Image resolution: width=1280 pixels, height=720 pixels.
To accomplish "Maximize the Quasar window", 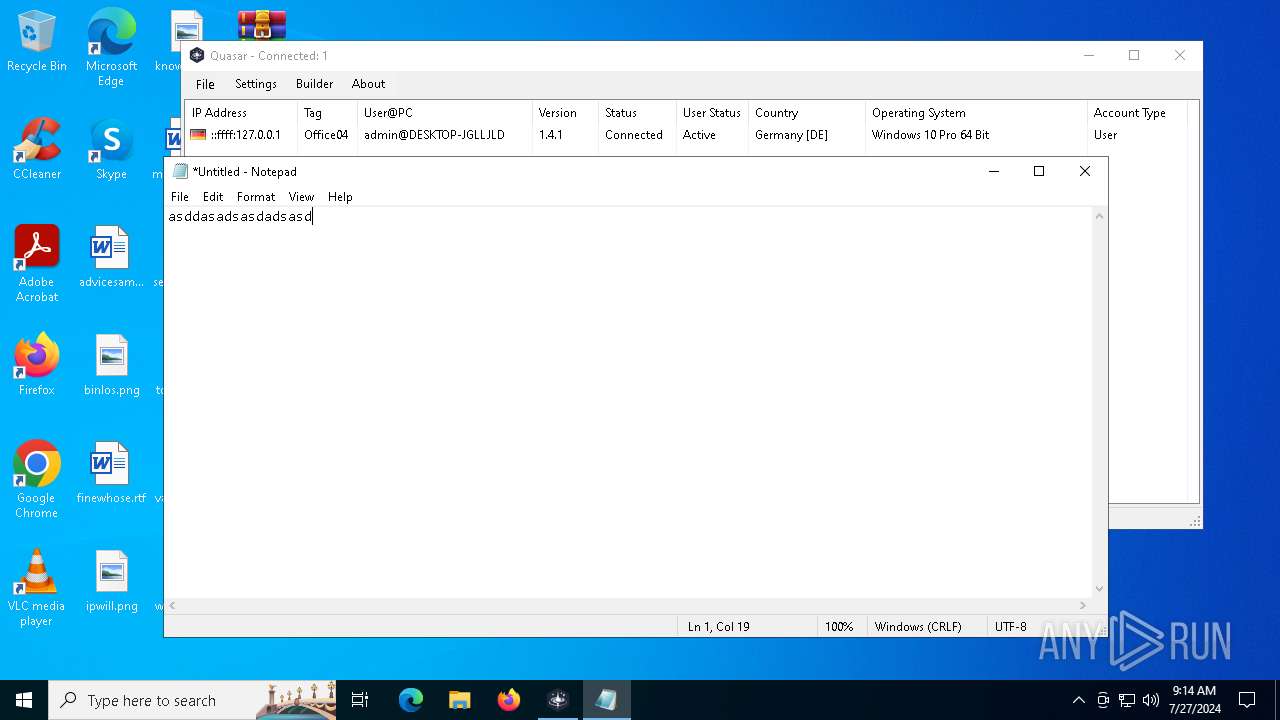I will pyautogui.click(x=1134, y=56).
